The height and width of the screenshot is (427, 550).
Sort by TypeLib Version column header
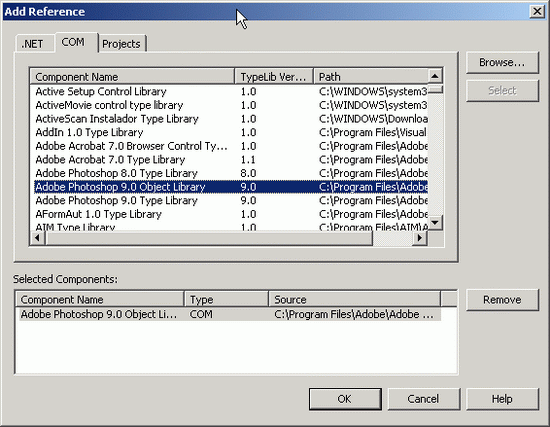click(274, 76)
